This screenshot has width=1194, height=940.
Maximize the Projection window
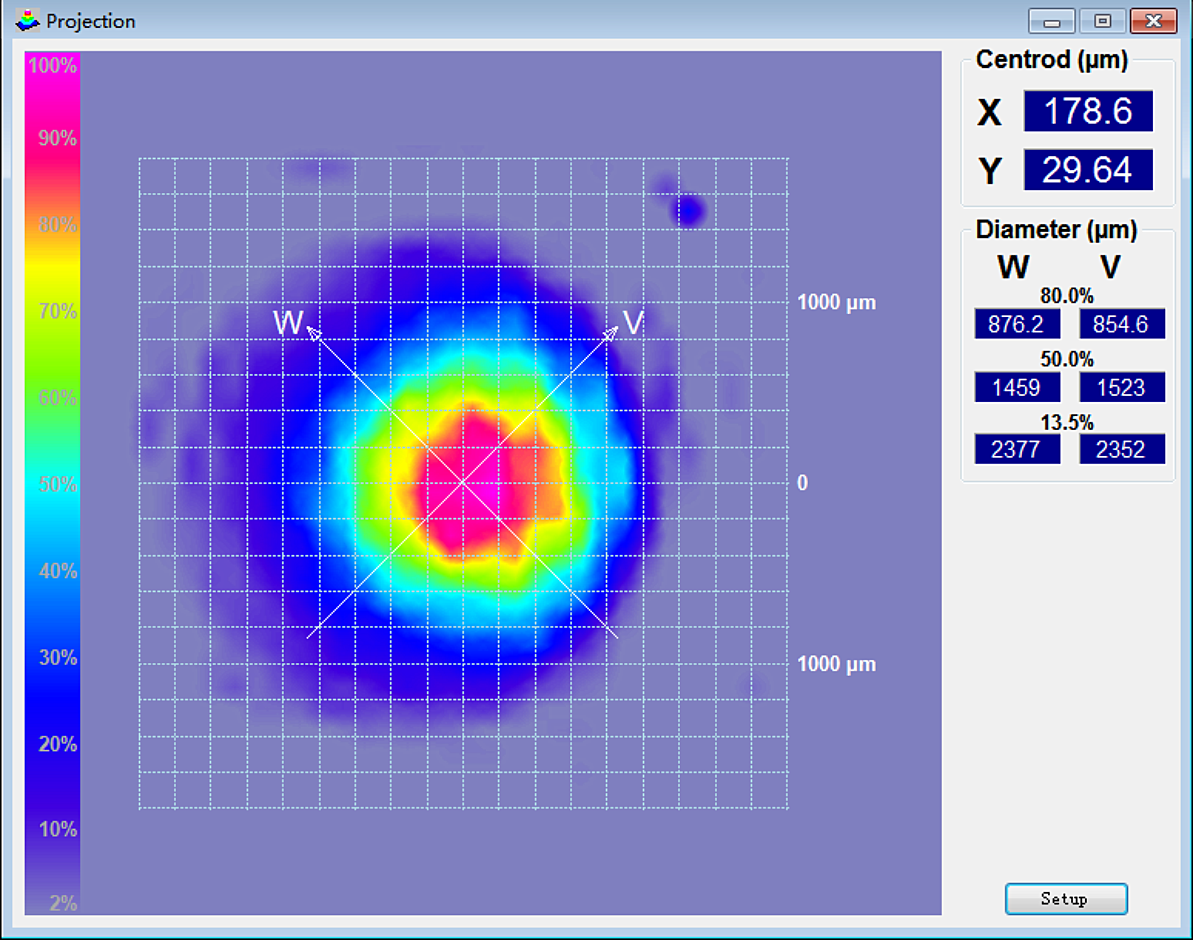[x=1102, y=21]
